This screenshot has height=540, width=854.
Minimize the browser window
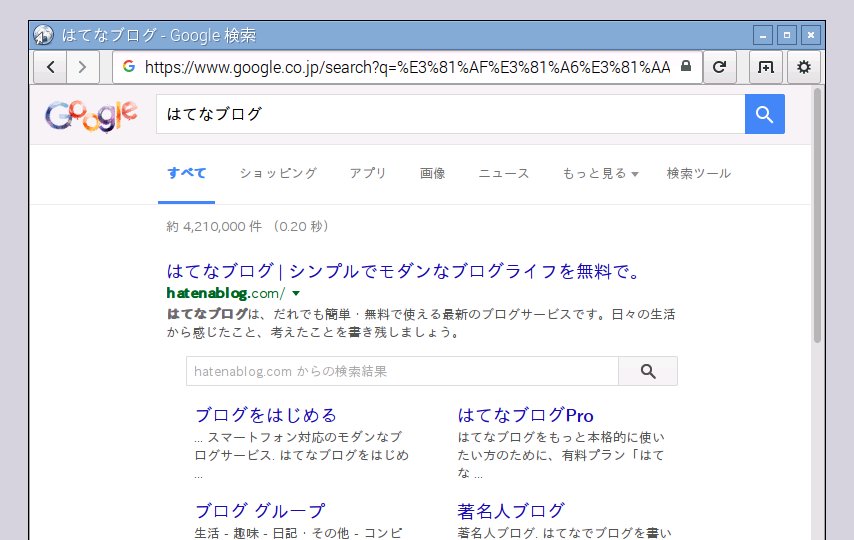coord(763,35)
